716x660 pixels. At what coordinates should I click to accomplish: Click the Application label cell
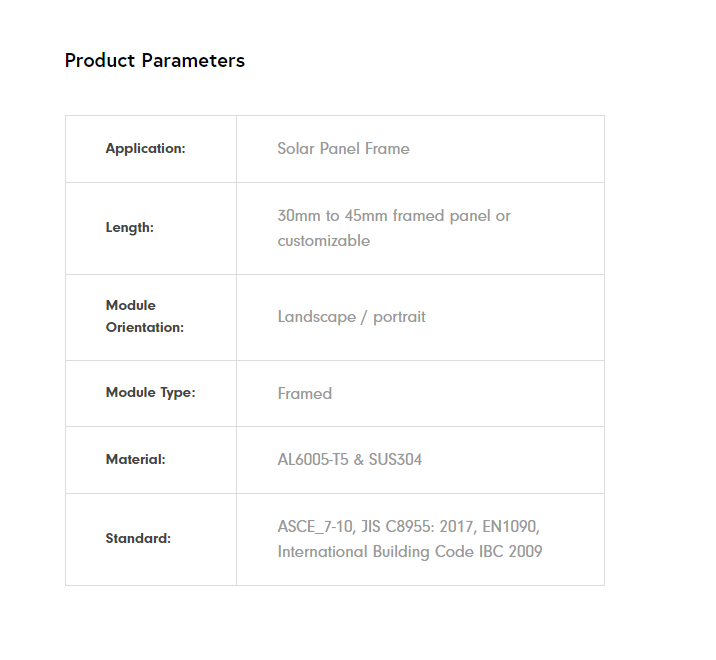(x=145, y=149)
